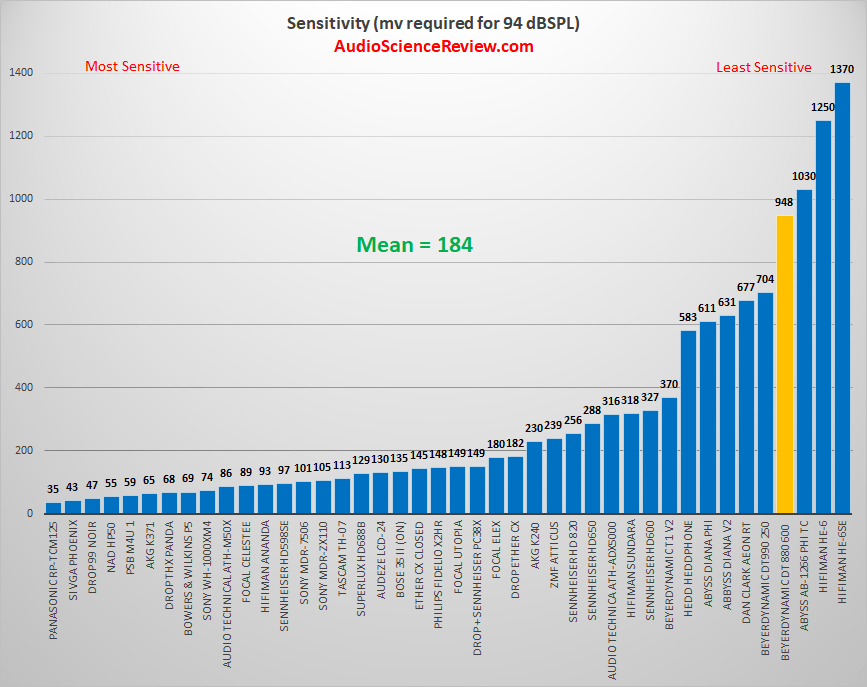Select the 'BOSE 35 II (ON)' axis label
This screenshot has height=687, width=867.
pyautogui.click(x=400, y=559)
